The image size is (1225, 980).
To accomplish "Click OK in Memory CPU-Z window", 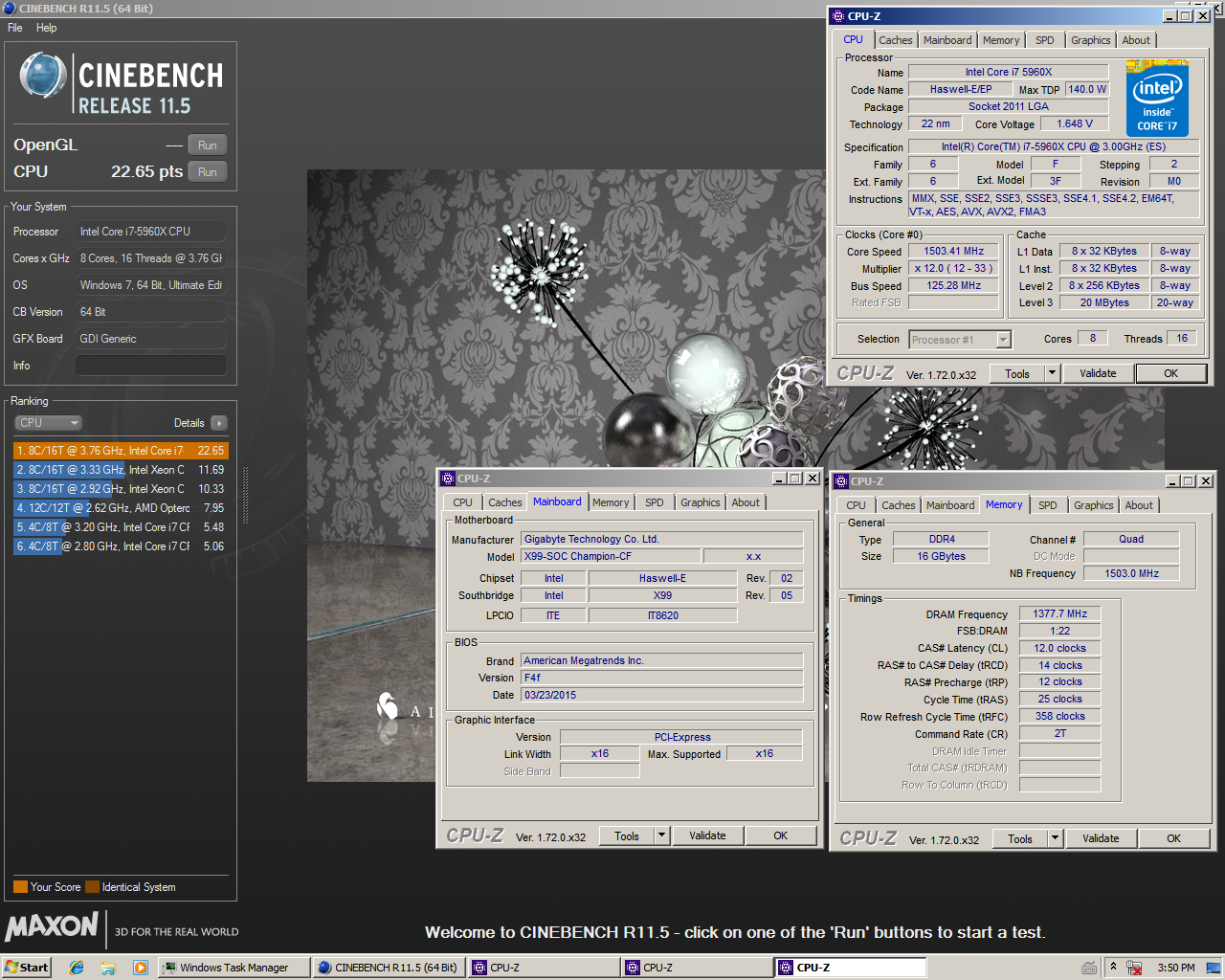I will (x=1174, y=838).
